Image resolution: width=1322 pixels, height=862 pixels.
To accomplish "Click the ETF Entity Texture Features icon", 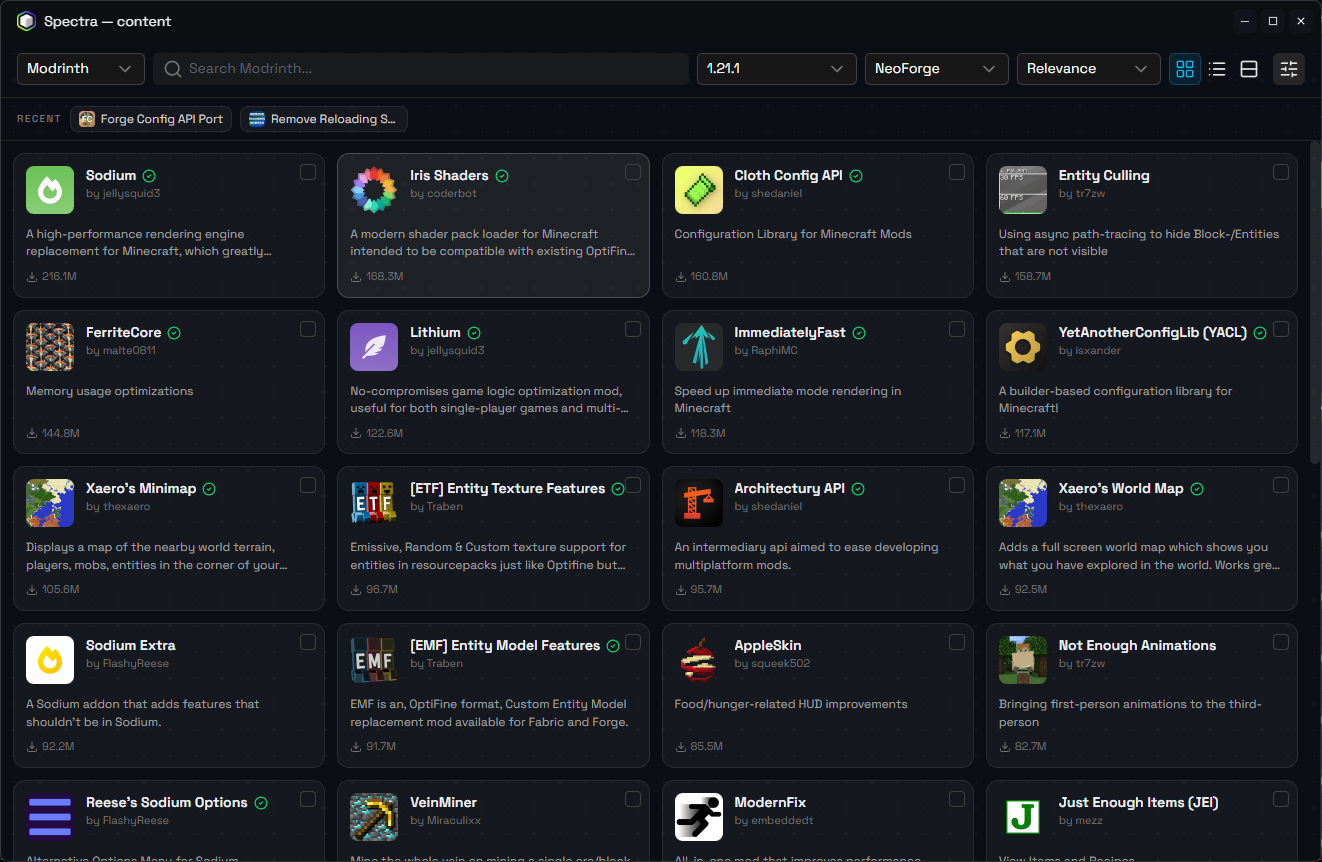I will pyautogui.click(x=374, y=503).
